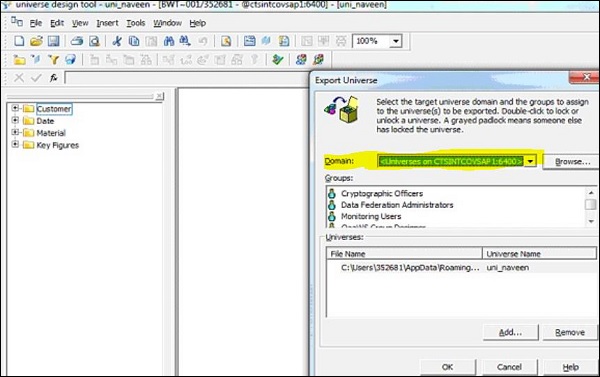Close the universe tree pane with X
This screenshot has height=377, width=600.
[160, 96]
